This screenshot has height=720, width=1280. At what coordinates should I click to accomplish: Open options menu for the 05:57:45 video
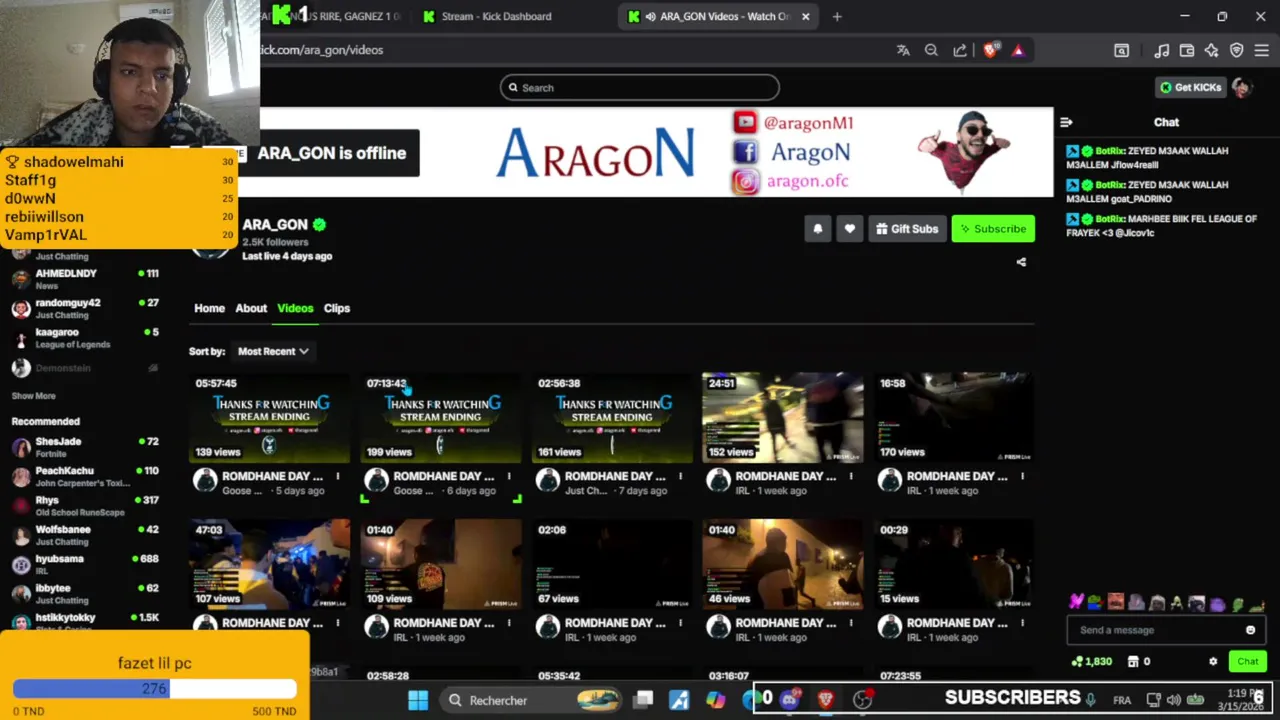click(x=337, y=476)
